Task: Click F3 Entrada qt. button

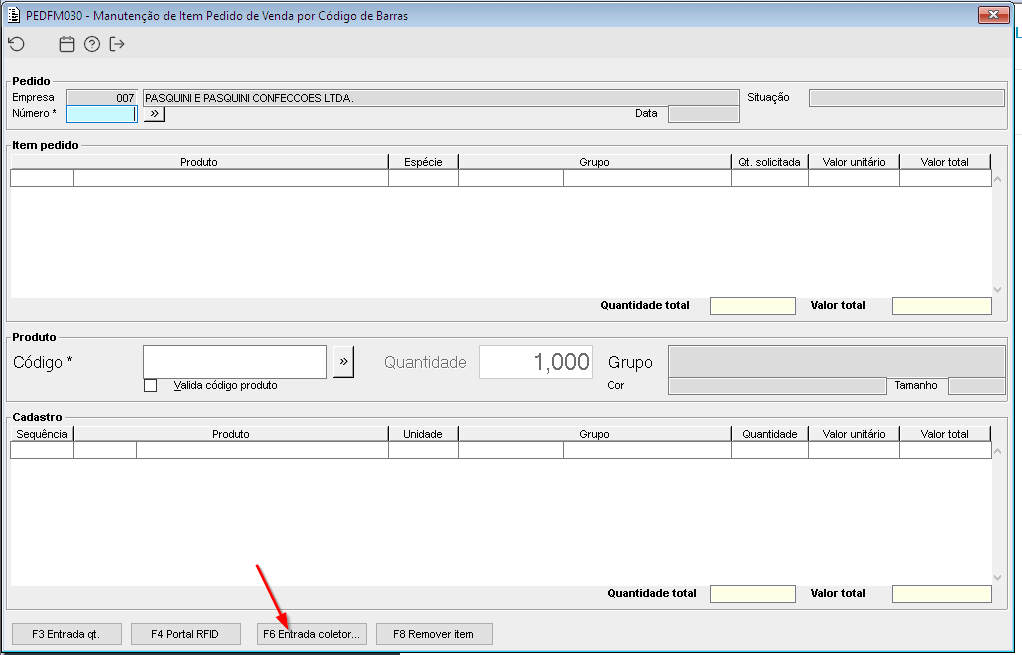Action: [66, 634]
